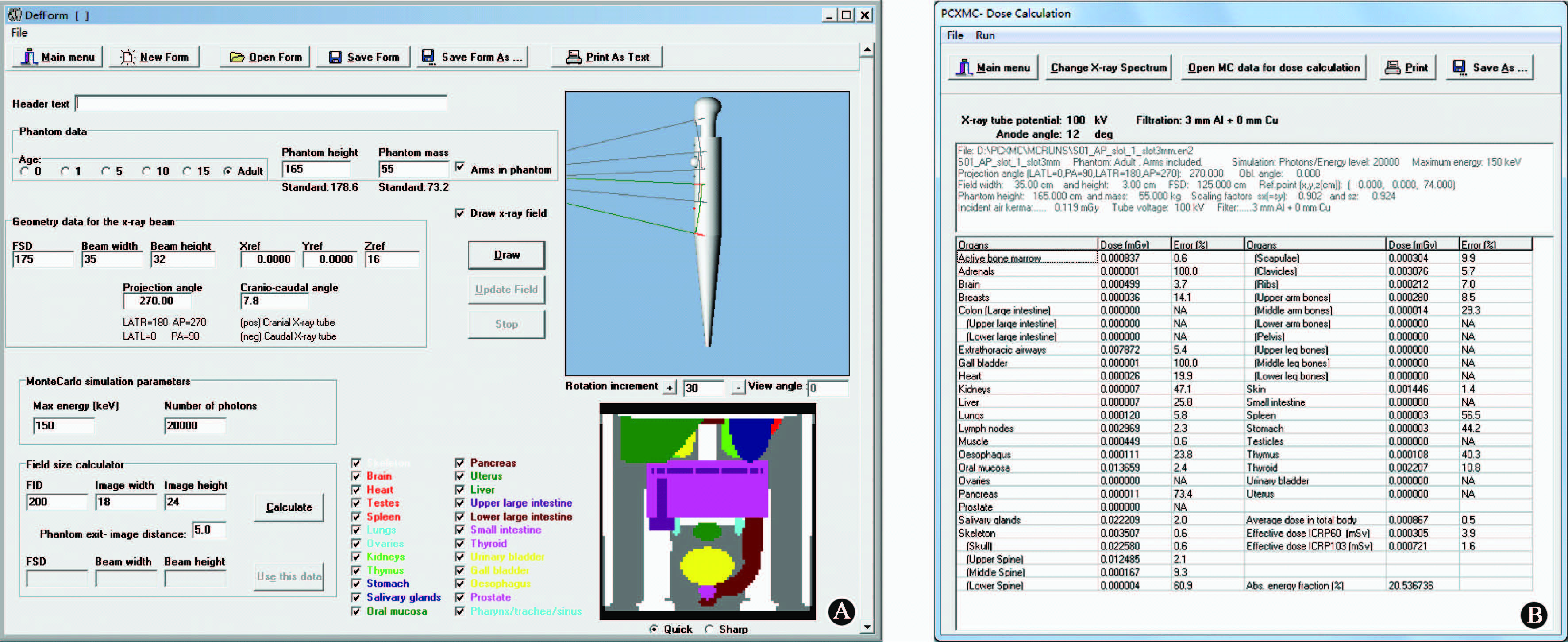Select Adult age radio button
The width and height of the screenshot is (1568, 642).
(x=227, y=172)
